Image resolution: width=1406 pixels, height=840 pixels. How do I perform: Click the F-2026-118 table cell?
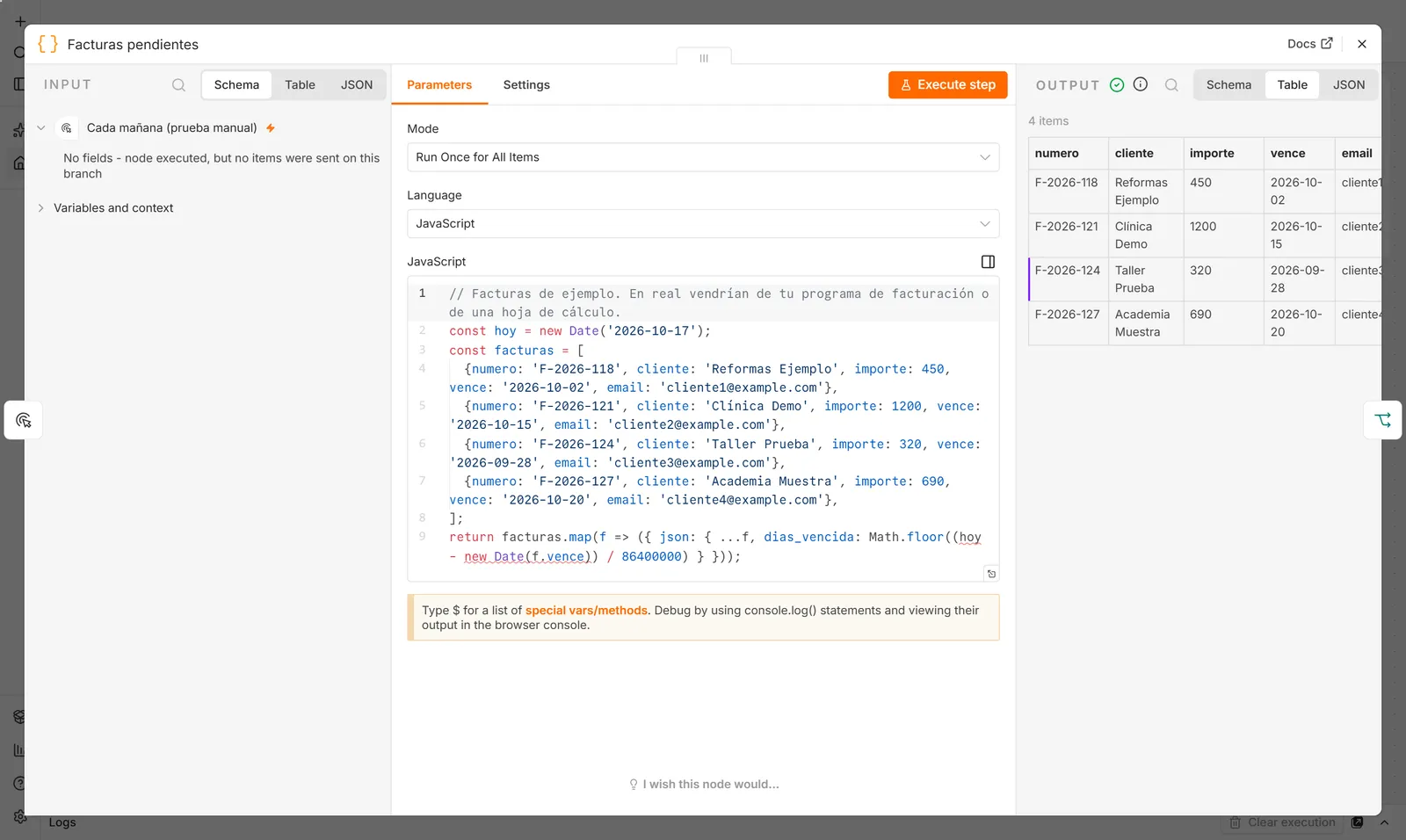point(1068,192)
